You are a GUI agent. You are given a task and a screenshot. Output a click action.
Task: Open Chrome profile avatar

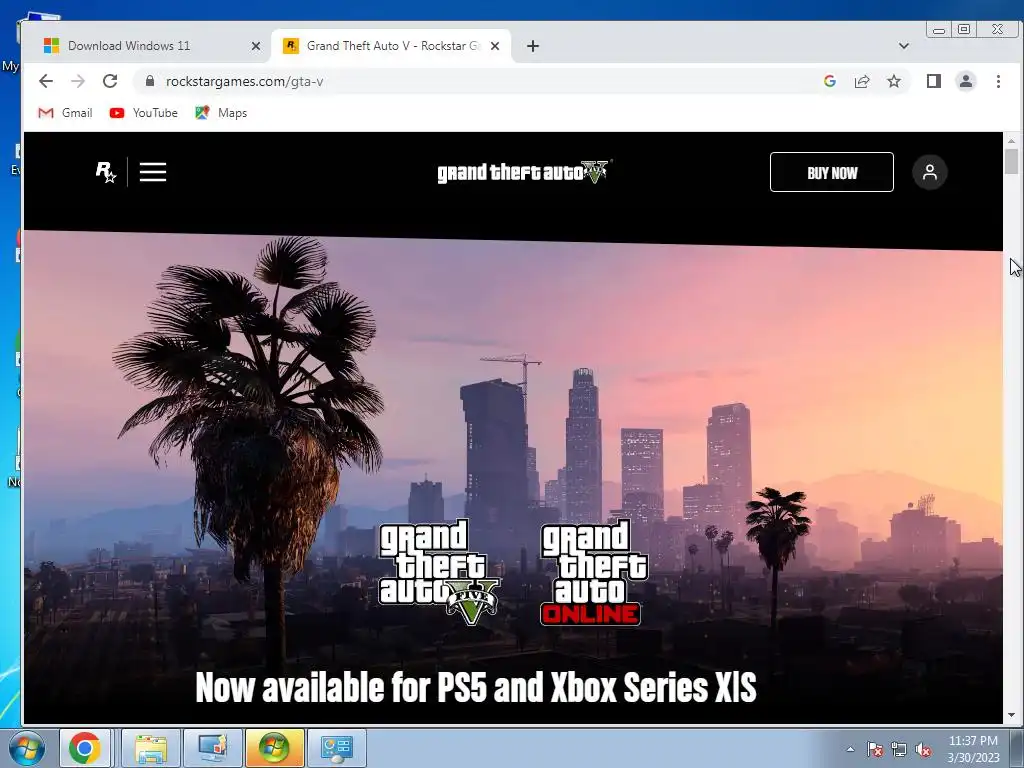pyautogui.click(x=966, y=81)
